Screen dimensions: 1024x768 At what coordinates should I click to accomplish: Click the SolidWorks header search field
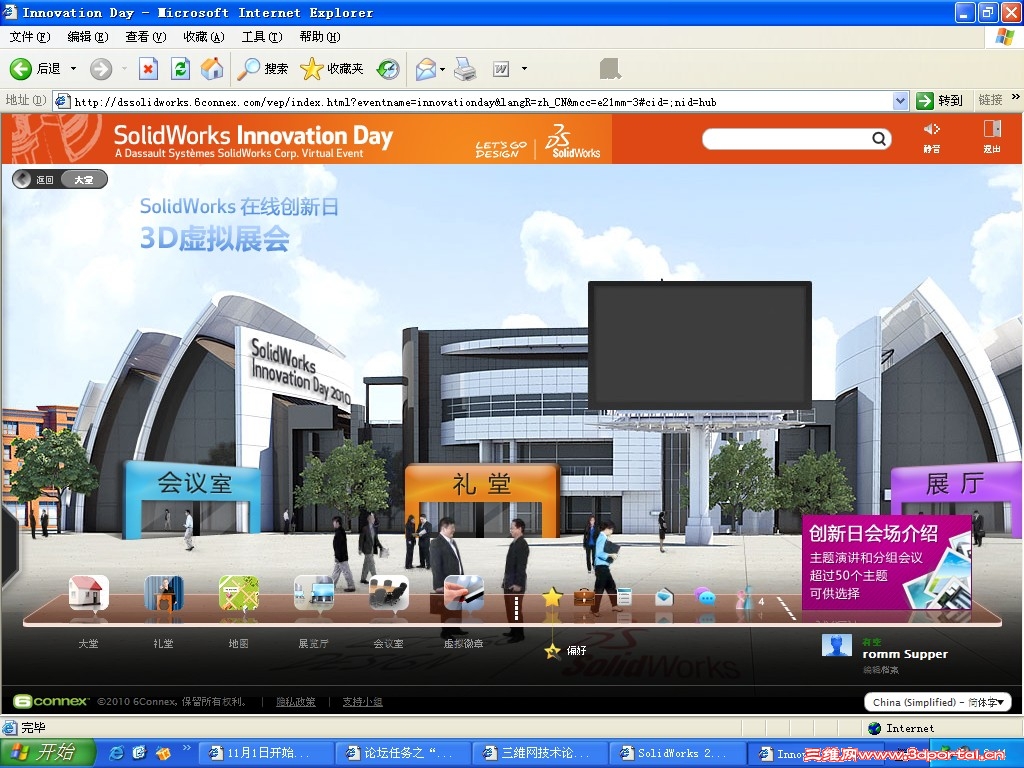coord(788,138)
